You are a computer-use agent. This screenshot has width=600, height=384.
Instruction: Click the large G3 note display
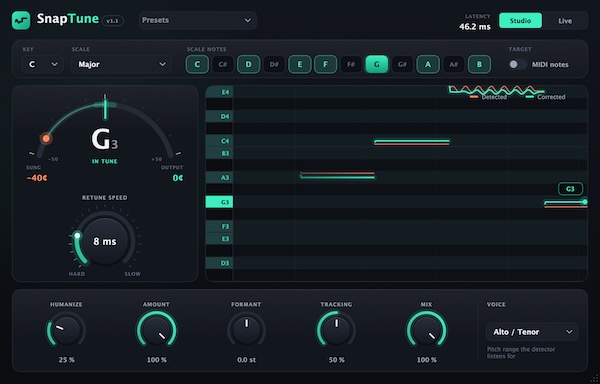pos(105,140)
